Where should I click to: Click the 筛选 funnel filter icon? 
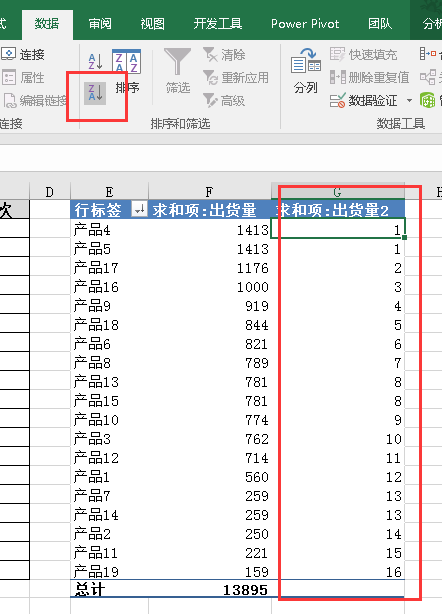(x=178, y=71)
